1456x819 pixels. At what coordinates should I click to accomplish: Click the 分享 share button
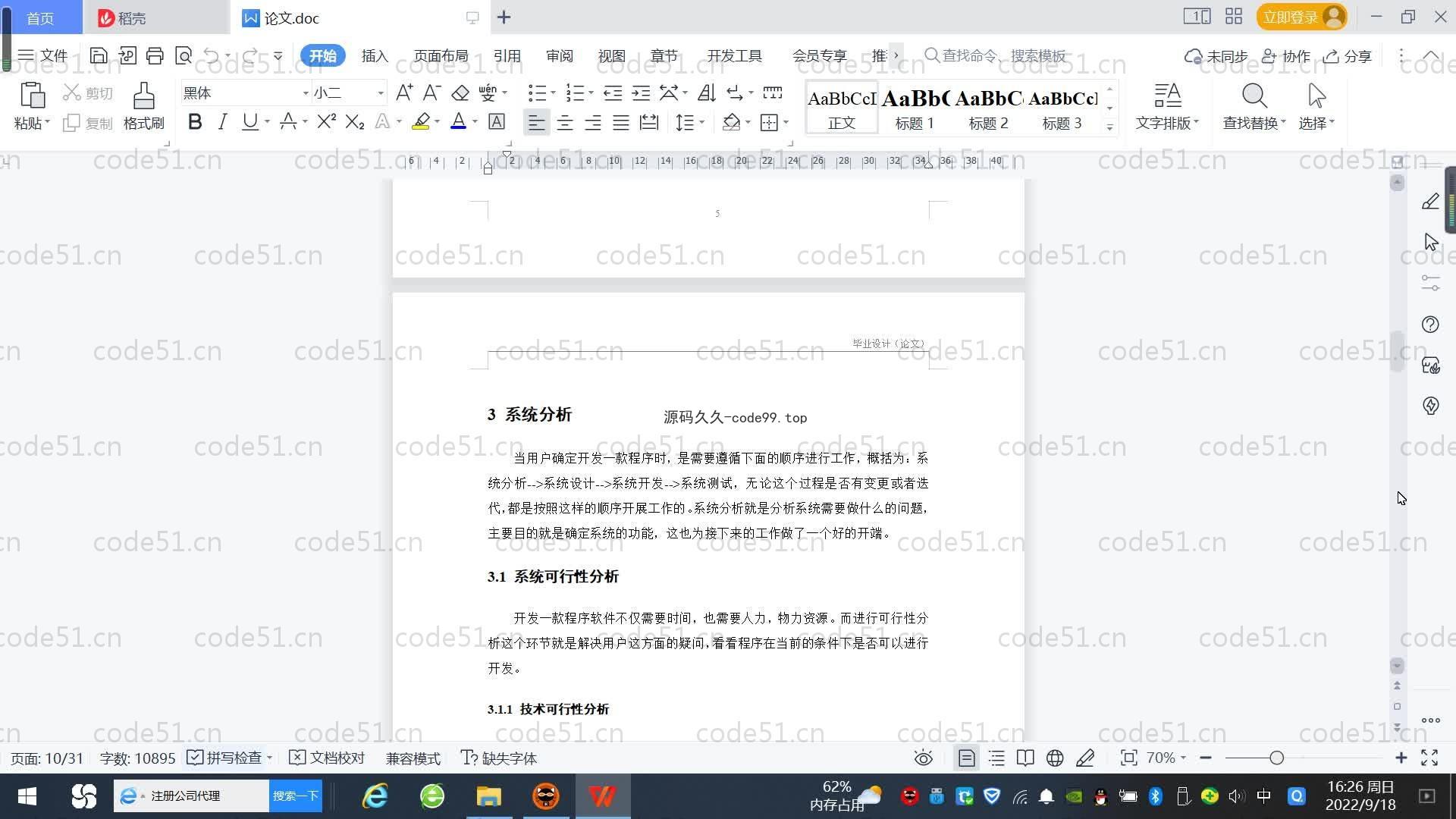click(1348, 56)
